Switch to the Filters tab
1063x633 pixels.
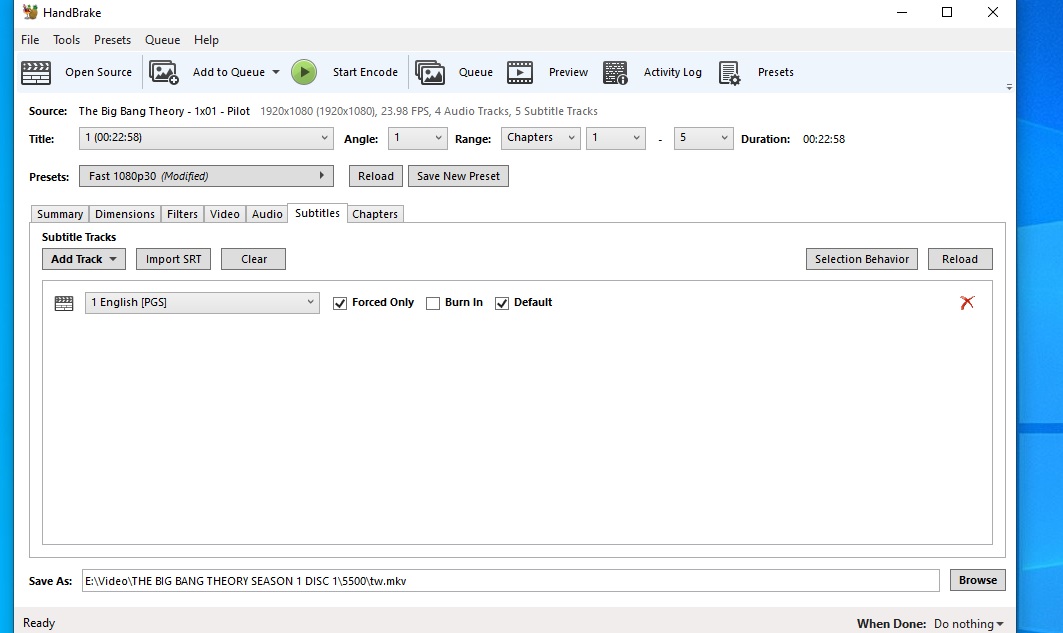point(182,214)
